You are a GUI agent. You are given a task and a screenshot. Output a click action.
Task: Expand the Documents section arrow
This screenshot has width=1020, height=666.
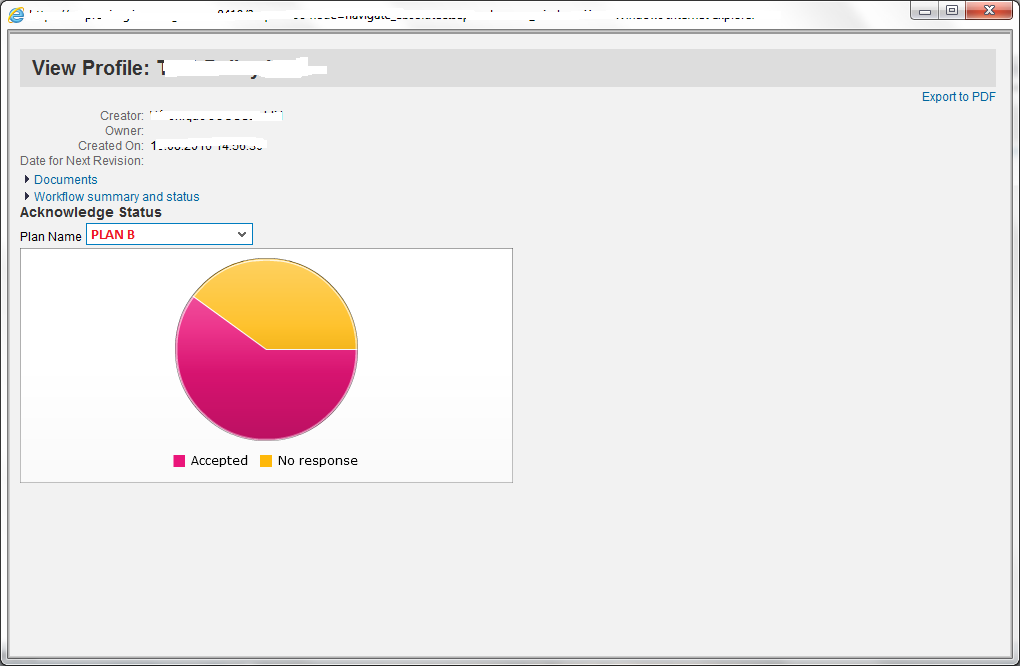click(x=27, y=179)
